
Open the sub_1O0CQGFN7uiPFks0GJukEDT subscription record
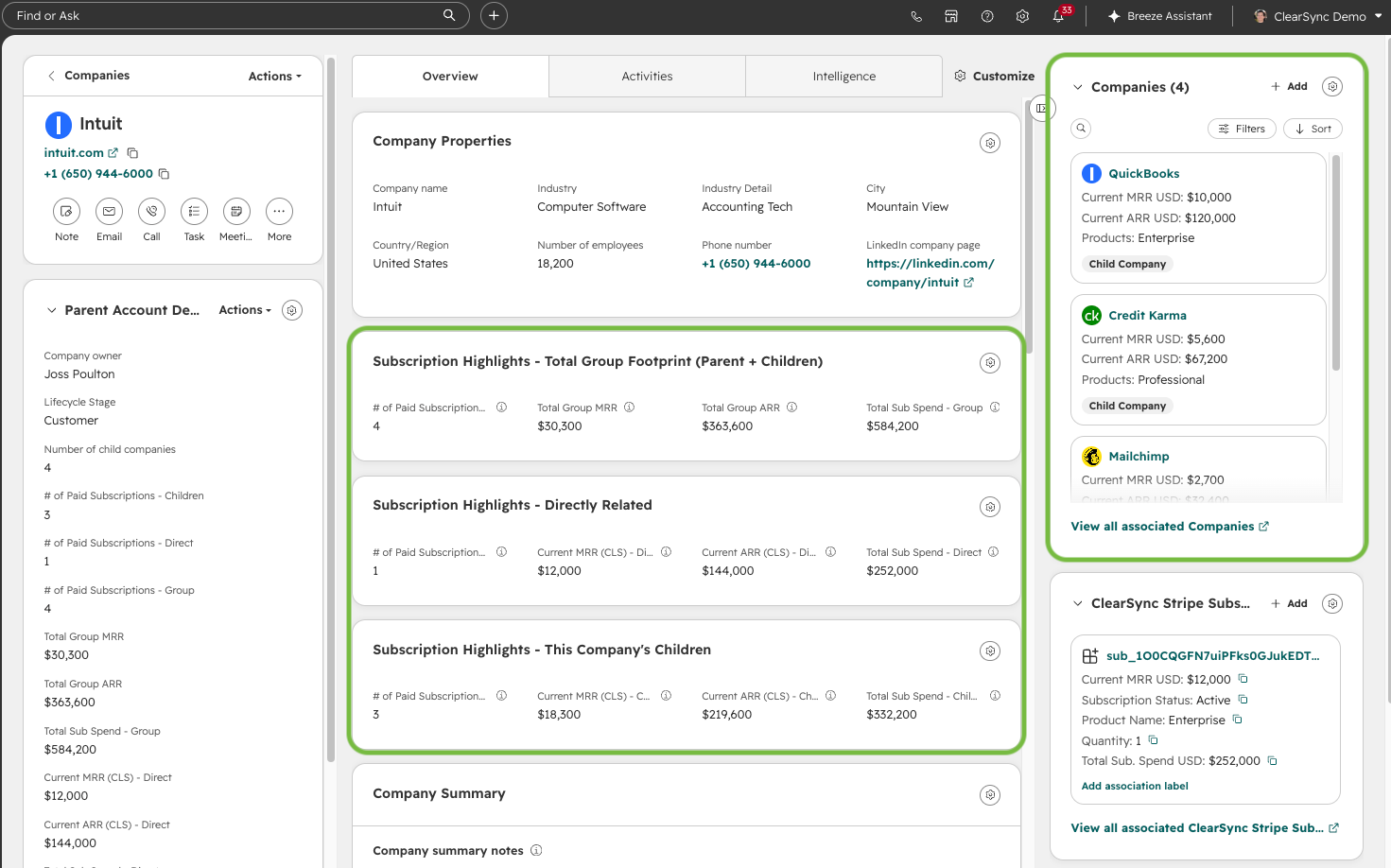1213,656
